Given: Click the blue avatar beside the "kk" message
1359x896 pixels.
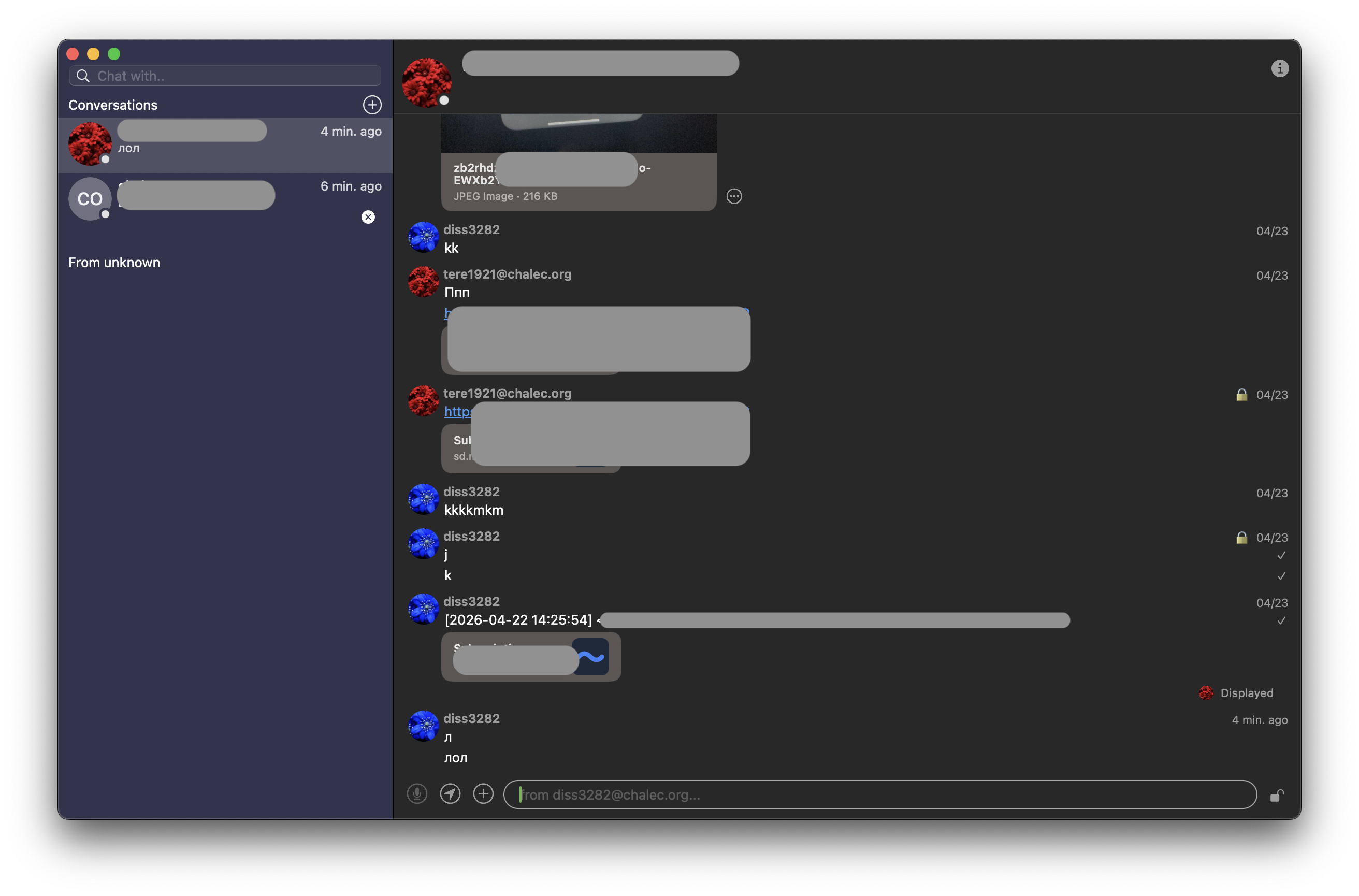Looking at the screenshot, I should 423,237.
